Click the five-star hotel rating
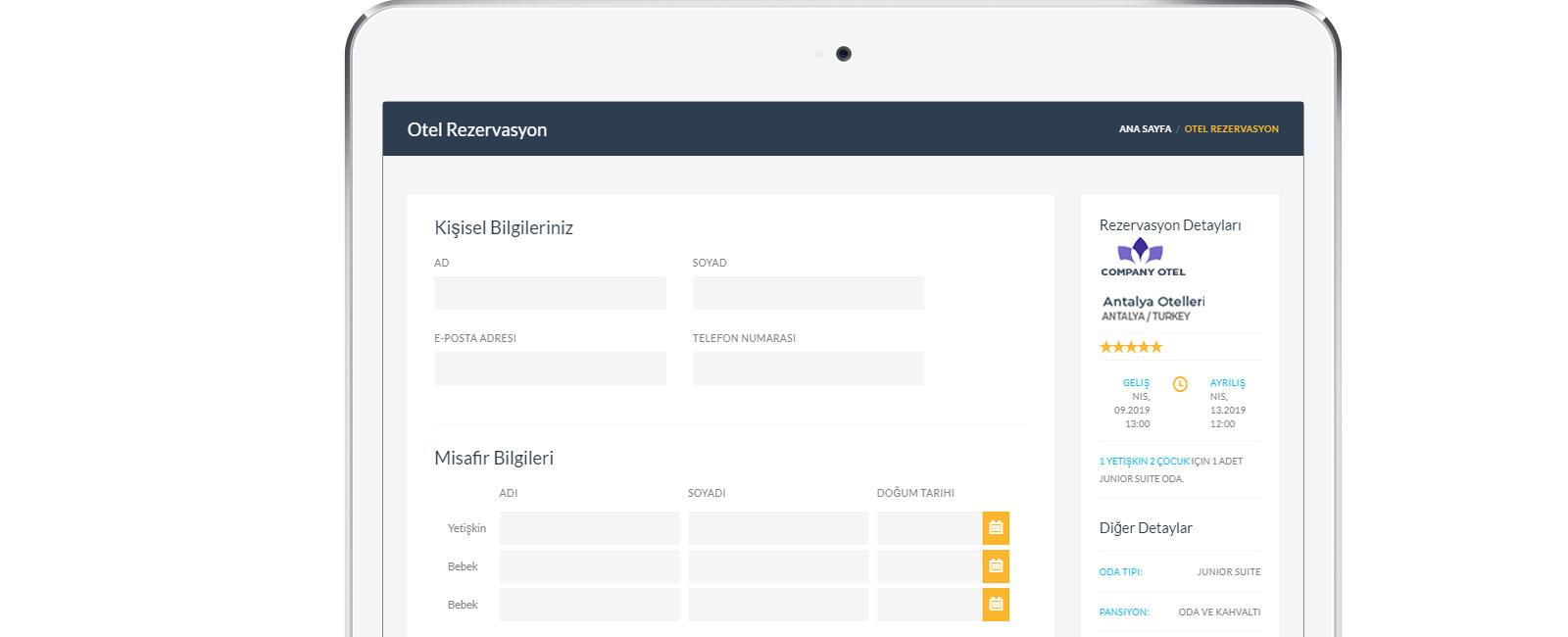Image resolution: width=1568 pixels, height=637 pixels. pyautogui.click(x=1131, y=347)
